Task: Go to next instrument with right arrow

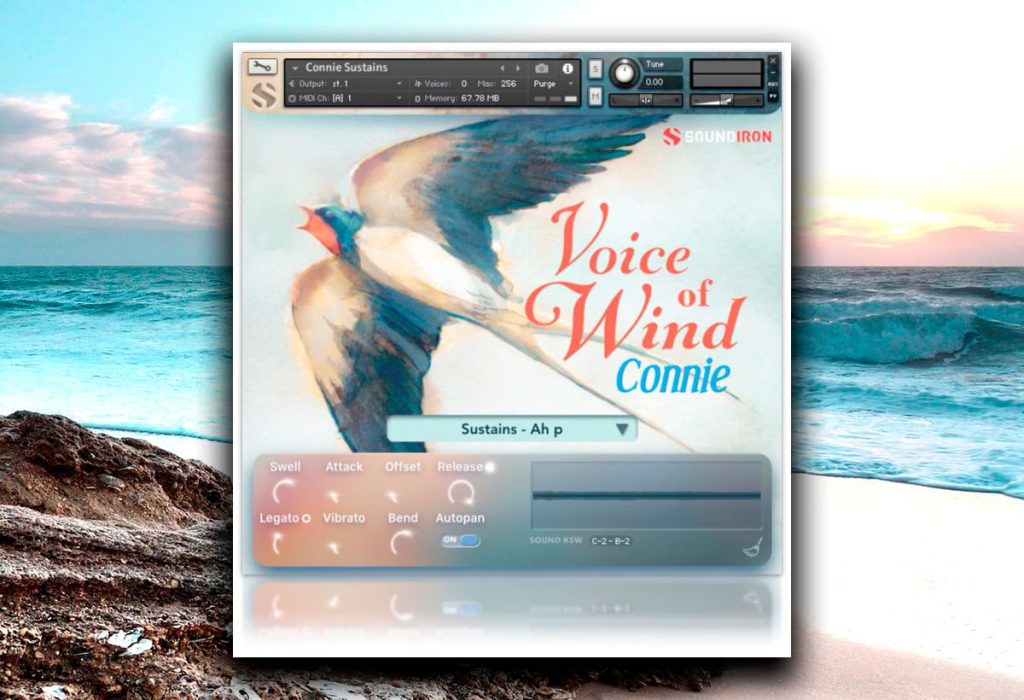Action: [519, 68]
